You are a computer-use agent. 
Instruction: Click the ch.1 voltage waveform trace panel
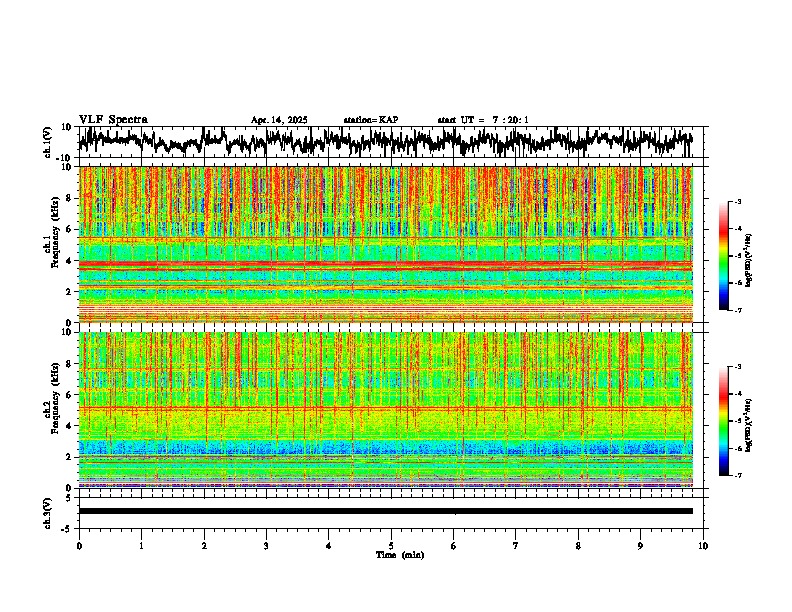[390, 142]
